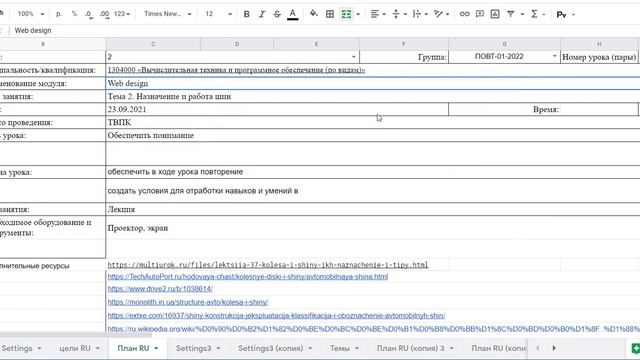Open input tools Ру menu

(x=565, y=15)
